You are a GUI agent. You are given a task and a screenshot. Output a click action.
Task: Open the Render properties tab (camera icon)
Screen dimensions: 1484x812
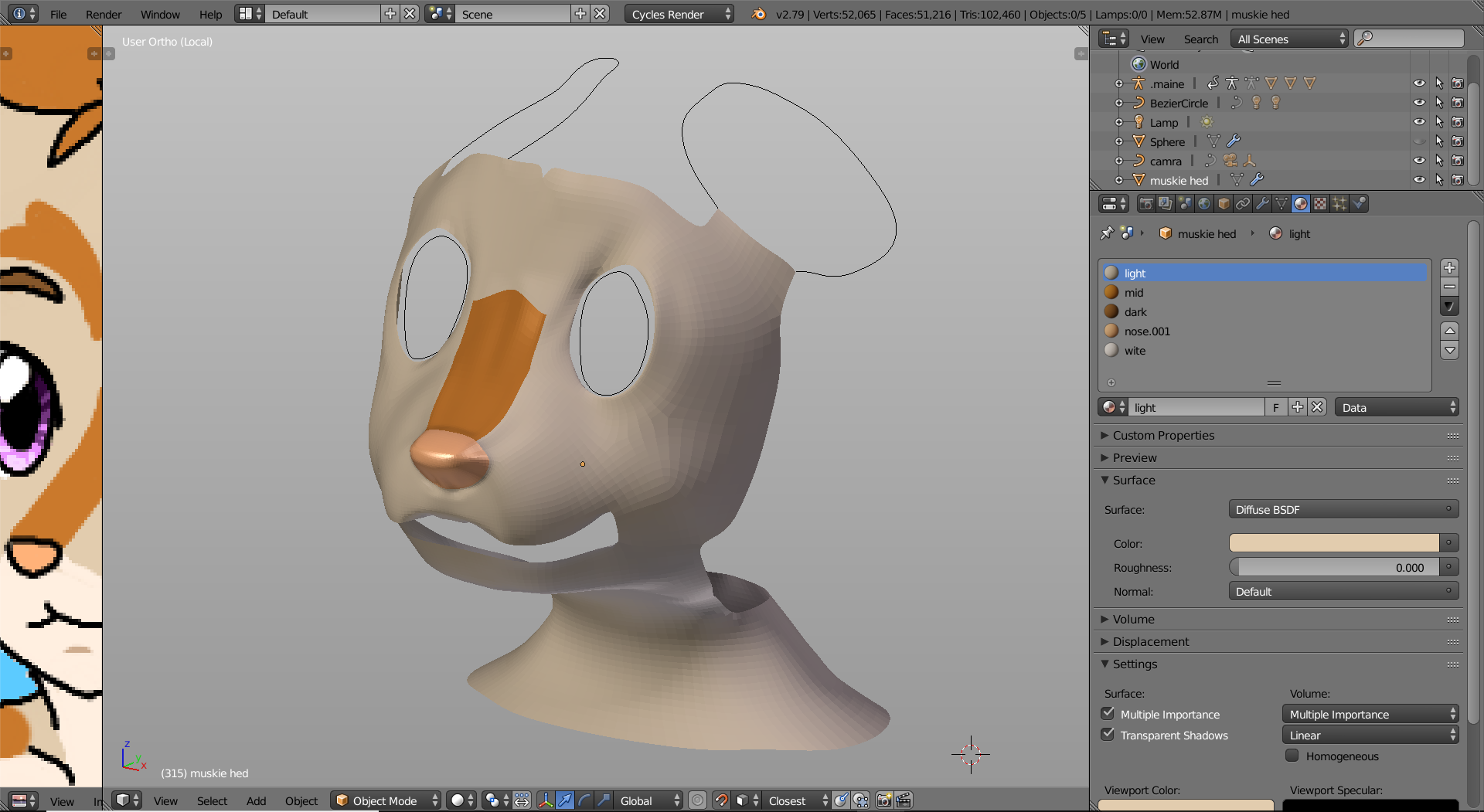pos(1145,204)
